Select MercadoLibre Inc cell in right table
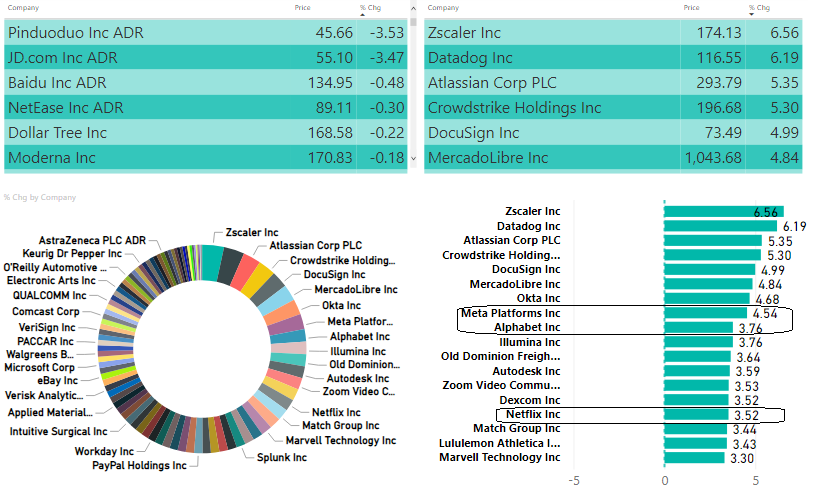This screenshot has width=821, height=492. pyautogui.click(x=488, y=158)
